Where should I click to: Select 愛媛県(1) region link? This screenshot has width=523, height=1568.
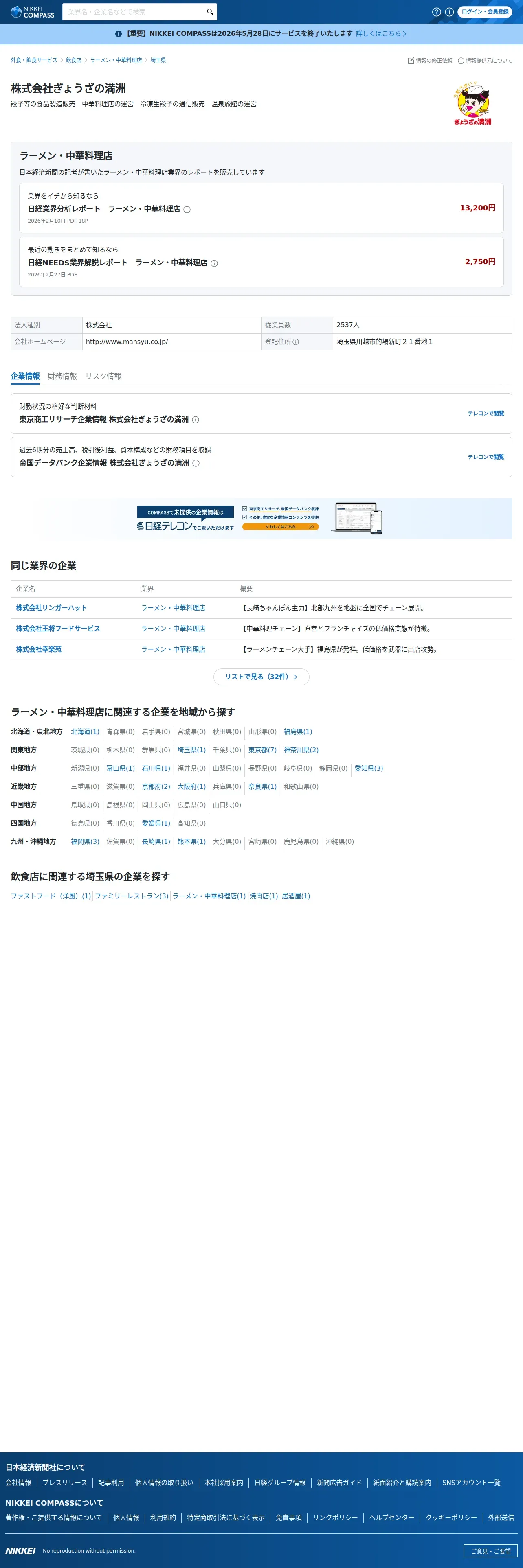[x=156, y=823]
